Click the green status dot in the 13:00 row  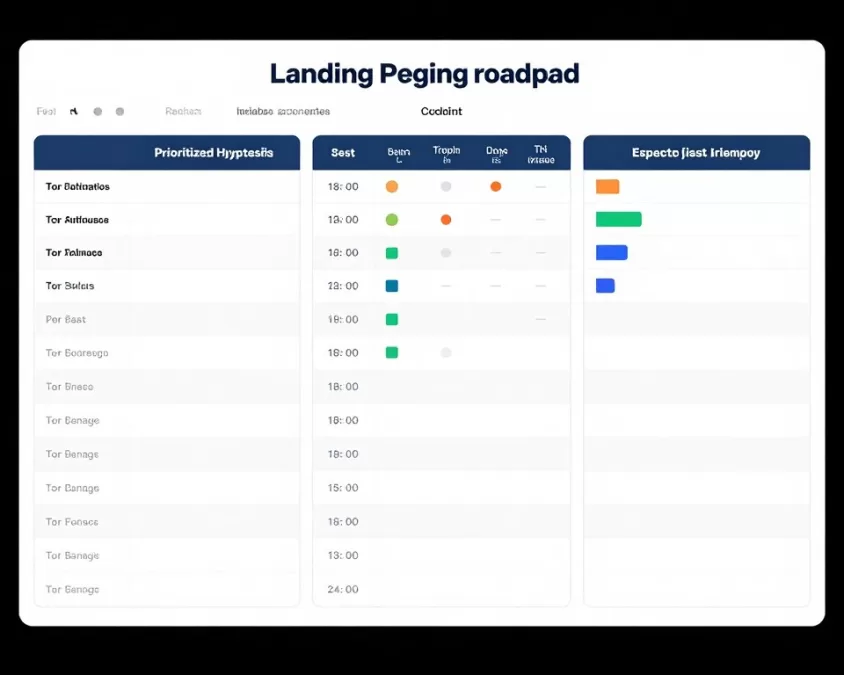(391, 219)
